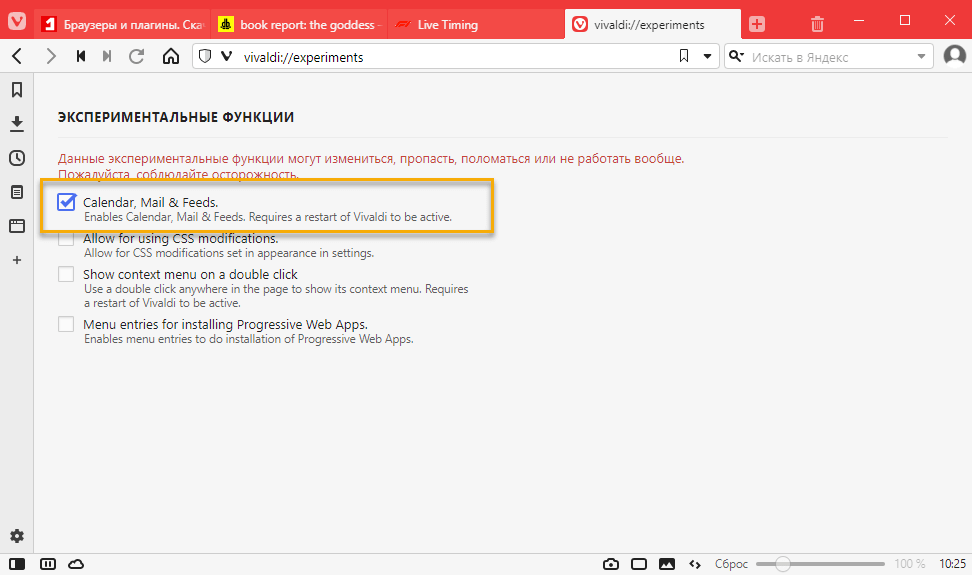Open Vivaldi settings gear icon
The height and width of the screenshot is (575, 972).
[x=17, y=536]
